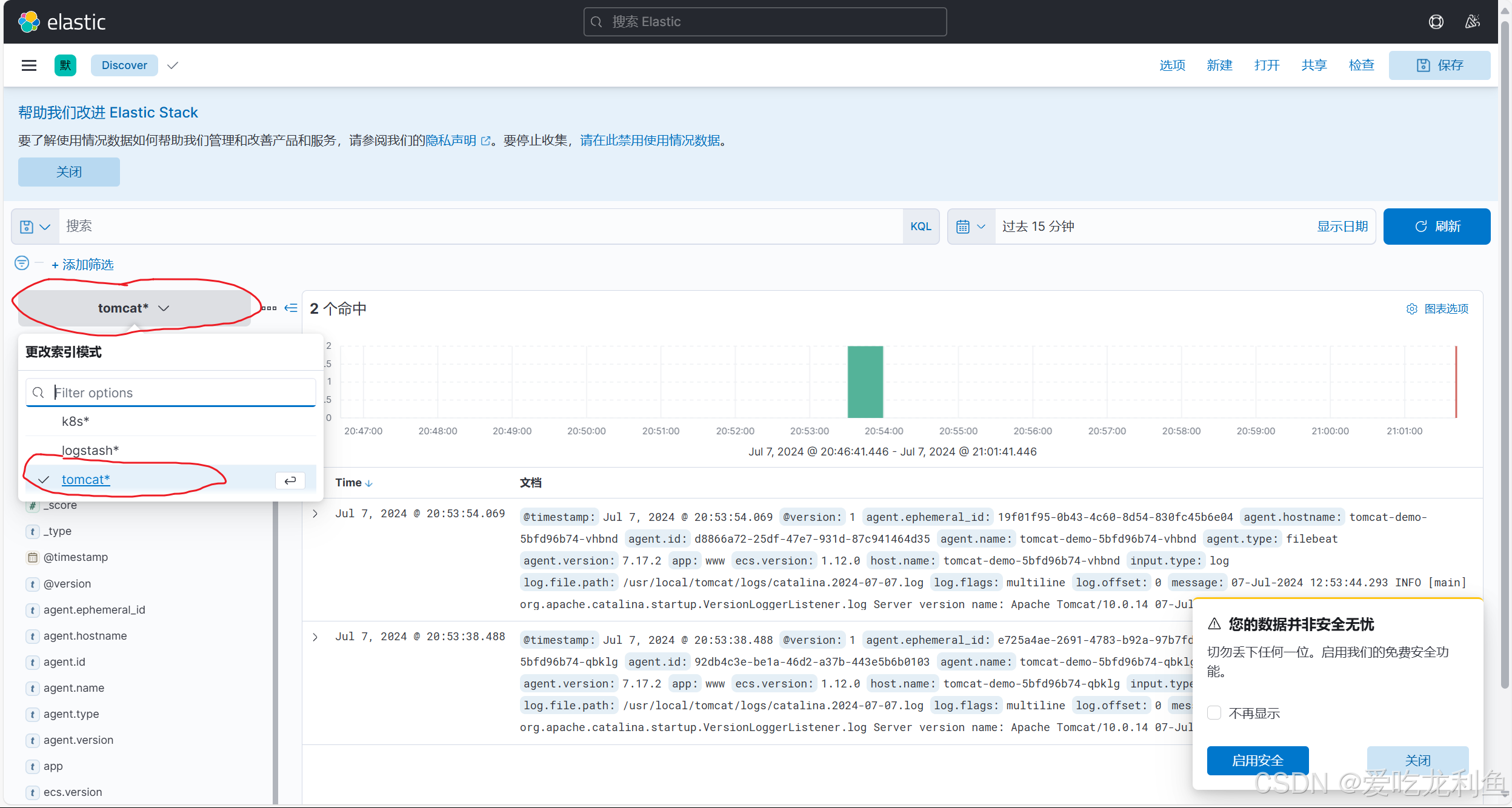Collapse the field sidebar arrow icon
The image size is (1512, 808).
click(291, 308)
